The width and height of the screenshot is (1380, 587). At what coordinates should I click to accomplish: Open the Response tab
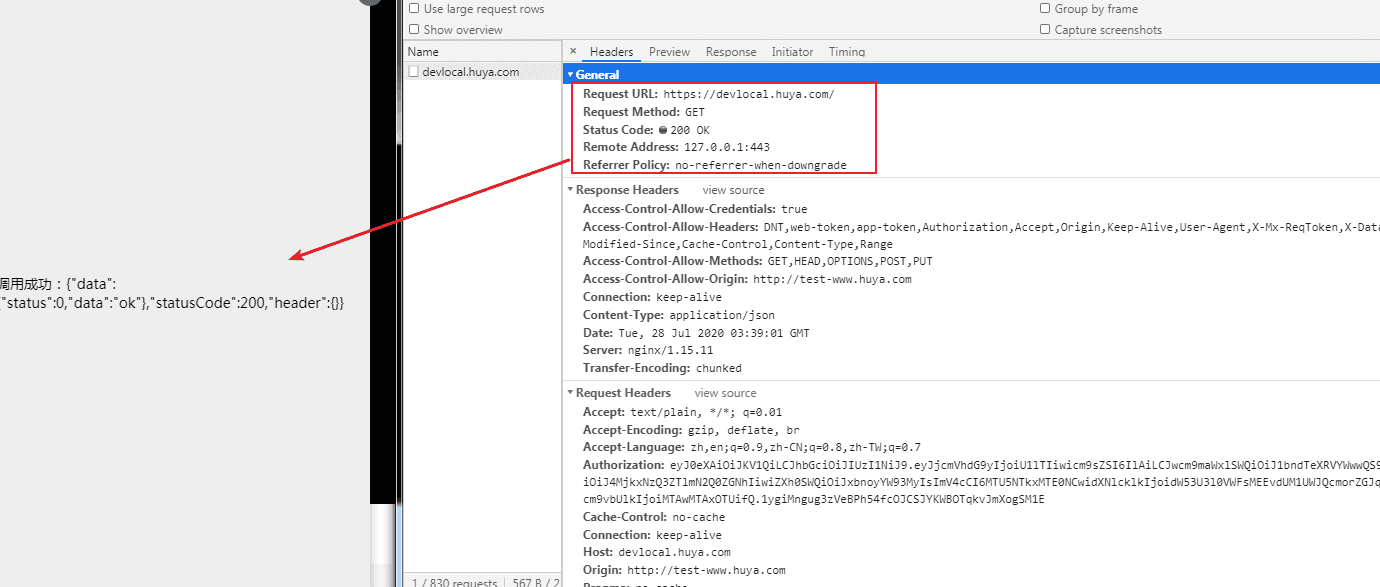point(730,52)
